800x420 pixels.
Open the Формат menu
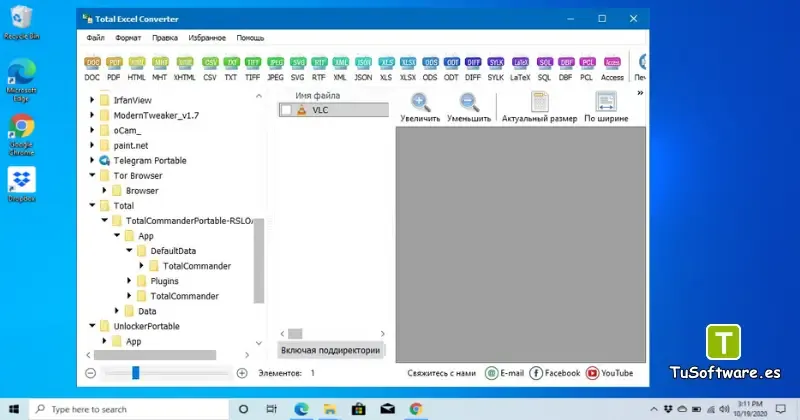click(x=128, y=38)
